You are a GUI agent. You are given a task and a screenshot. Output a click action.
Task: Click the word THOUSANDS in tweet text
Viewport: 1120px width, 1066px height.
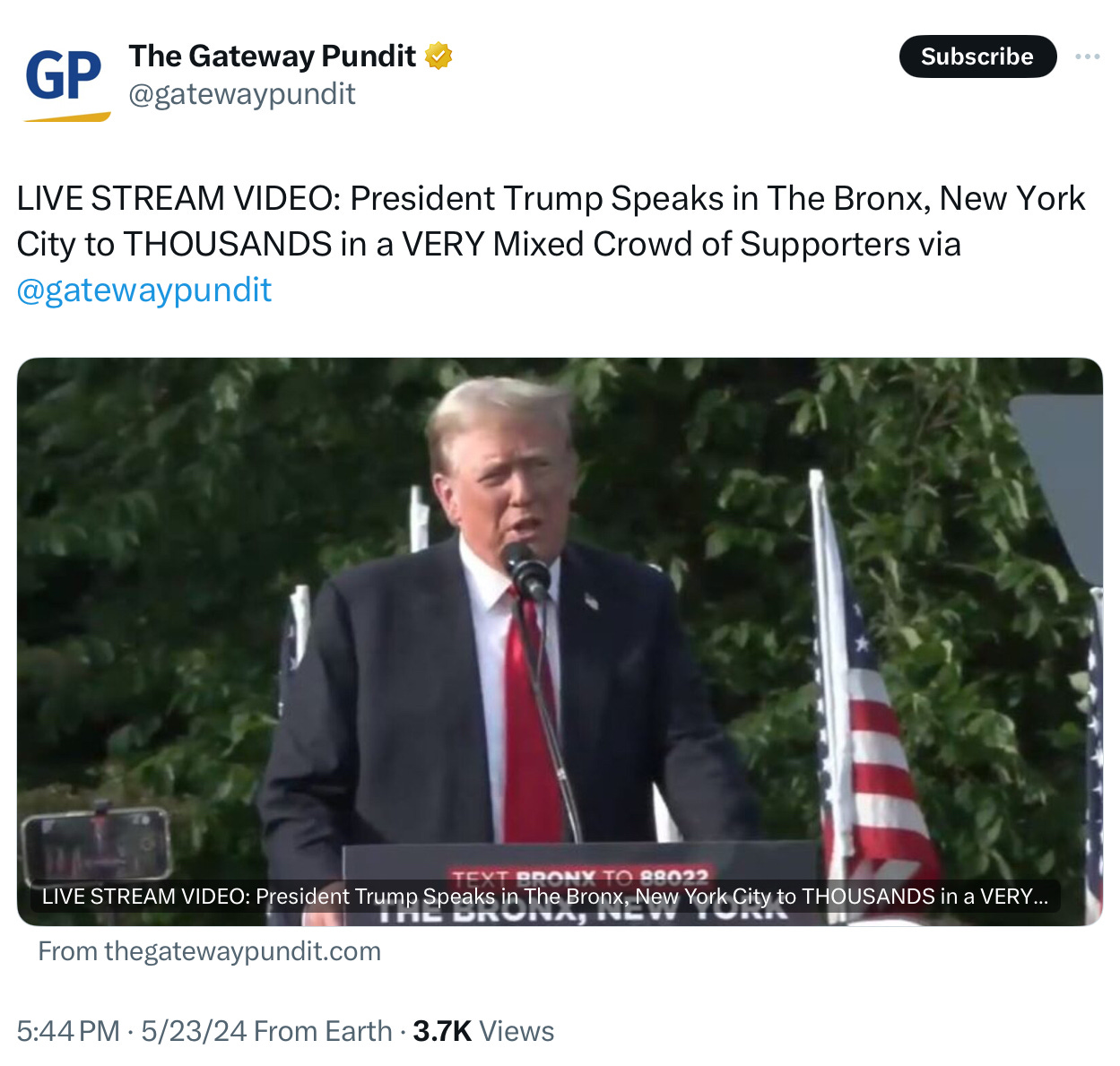click(x=228, y=244)
